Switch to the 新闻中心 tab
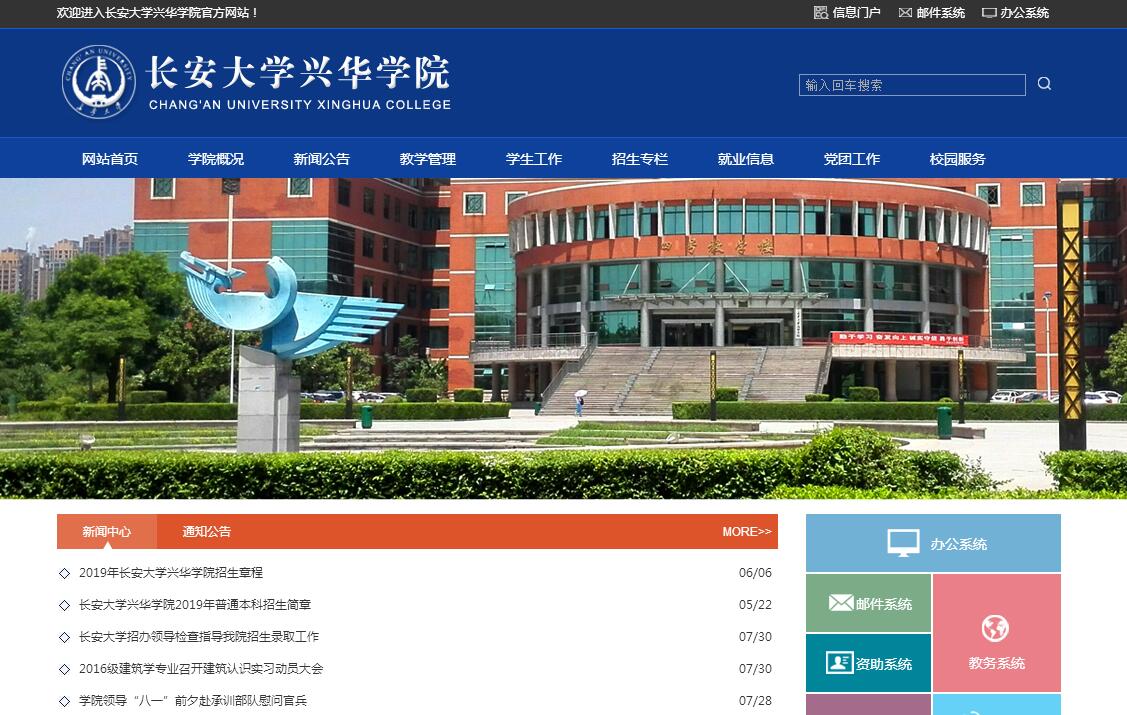This screenshot has width=1127, height=715. (106, 532)
